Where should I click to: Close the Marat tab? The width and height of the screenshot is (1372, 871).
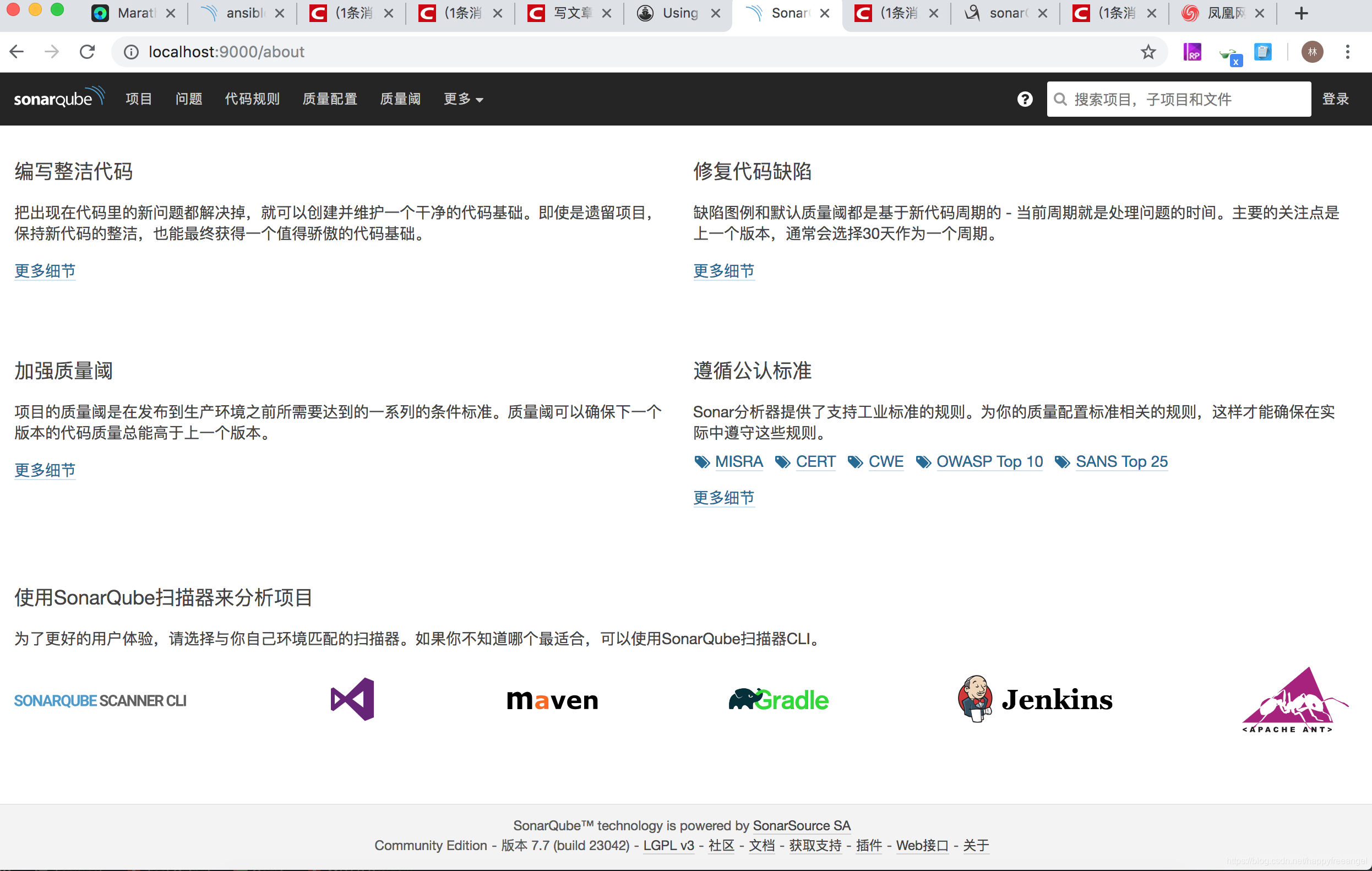170,13
